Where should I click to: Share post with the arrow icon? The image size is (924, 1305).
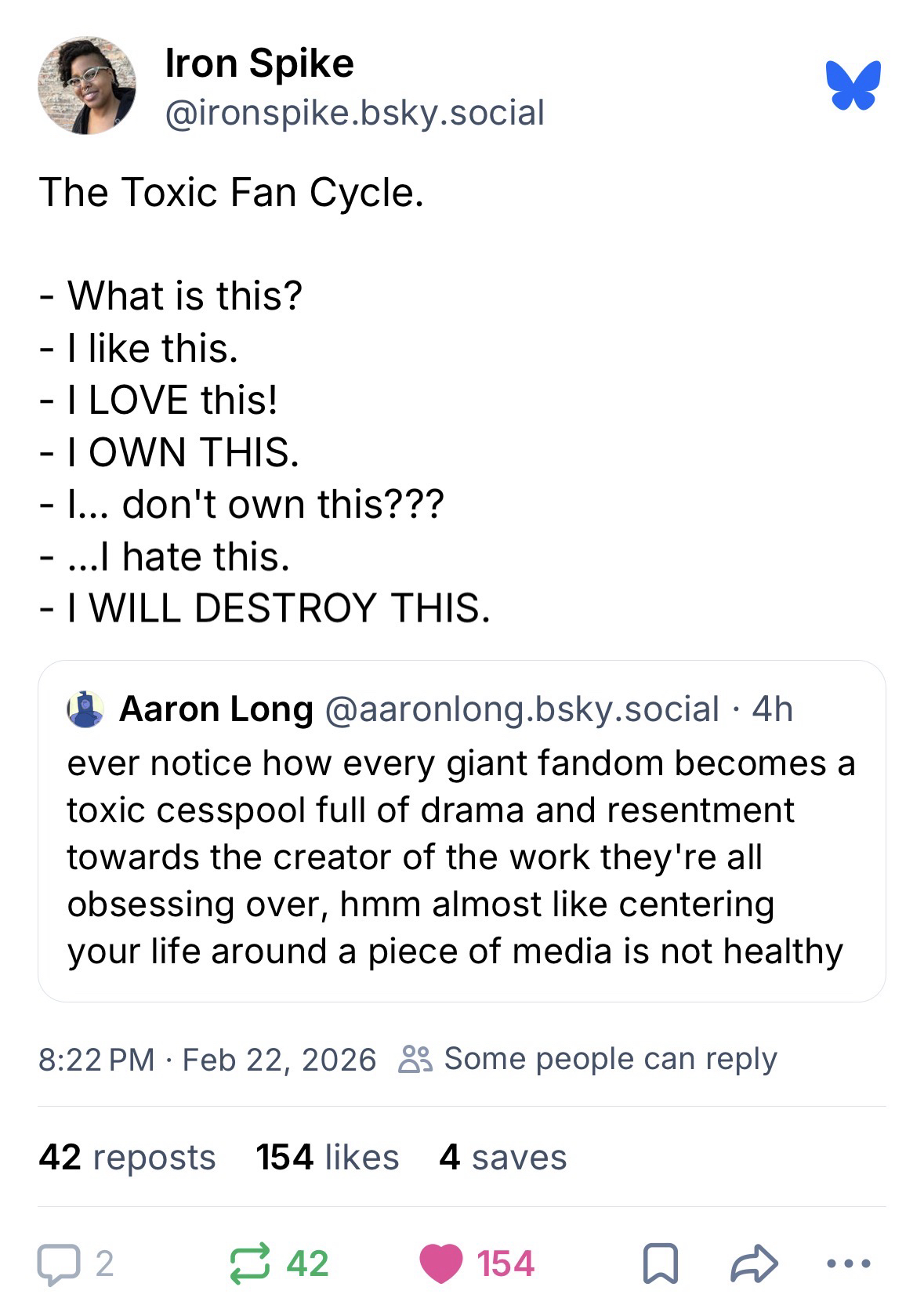[754, 1263]
